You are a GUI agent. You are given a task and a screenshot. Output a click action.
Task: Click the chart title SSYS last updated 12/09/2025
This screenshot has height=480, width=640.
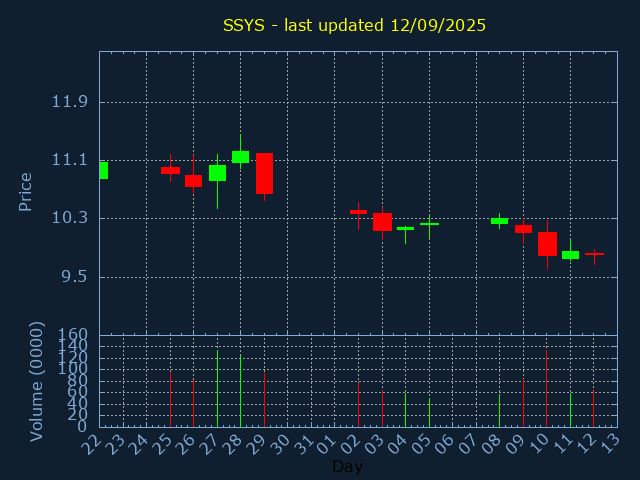pos(354,25)
